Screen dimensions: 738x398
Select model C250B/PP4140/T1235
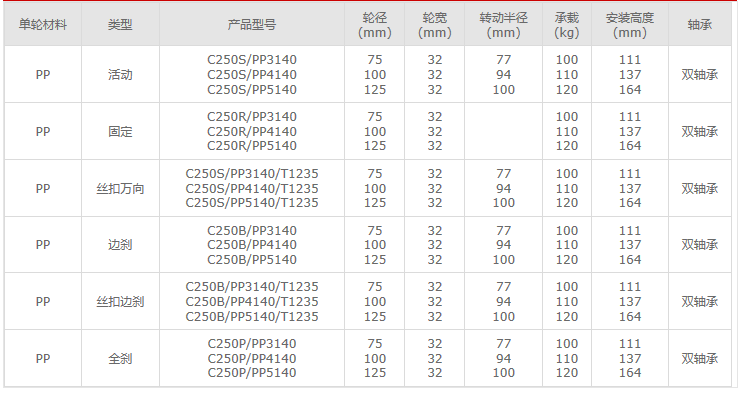coord(252,302)
